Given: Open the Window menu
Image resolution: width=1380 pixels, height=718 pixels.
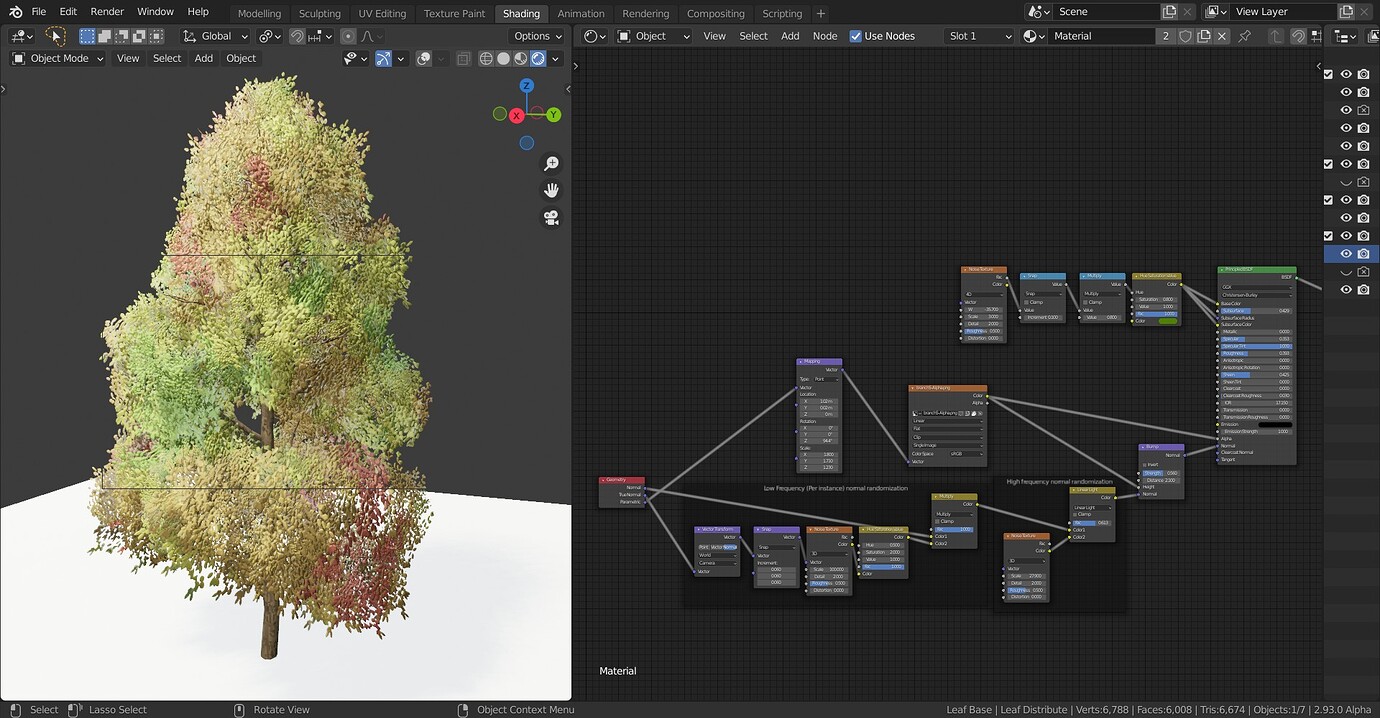Looking at the screenshot, I should click(155, 12).
